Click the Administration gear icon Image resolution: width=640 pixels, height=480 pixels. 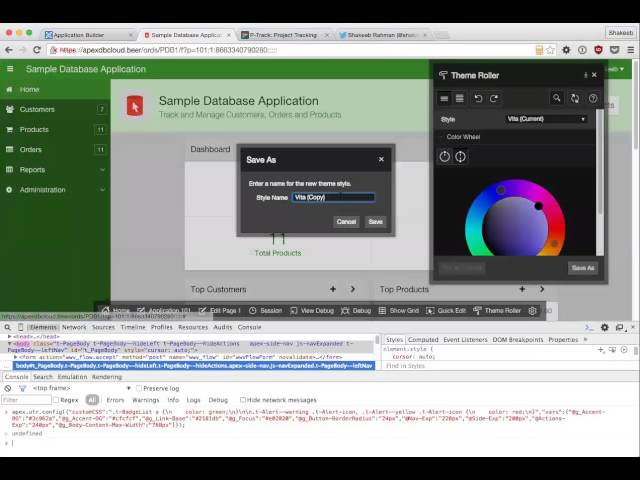9,190
